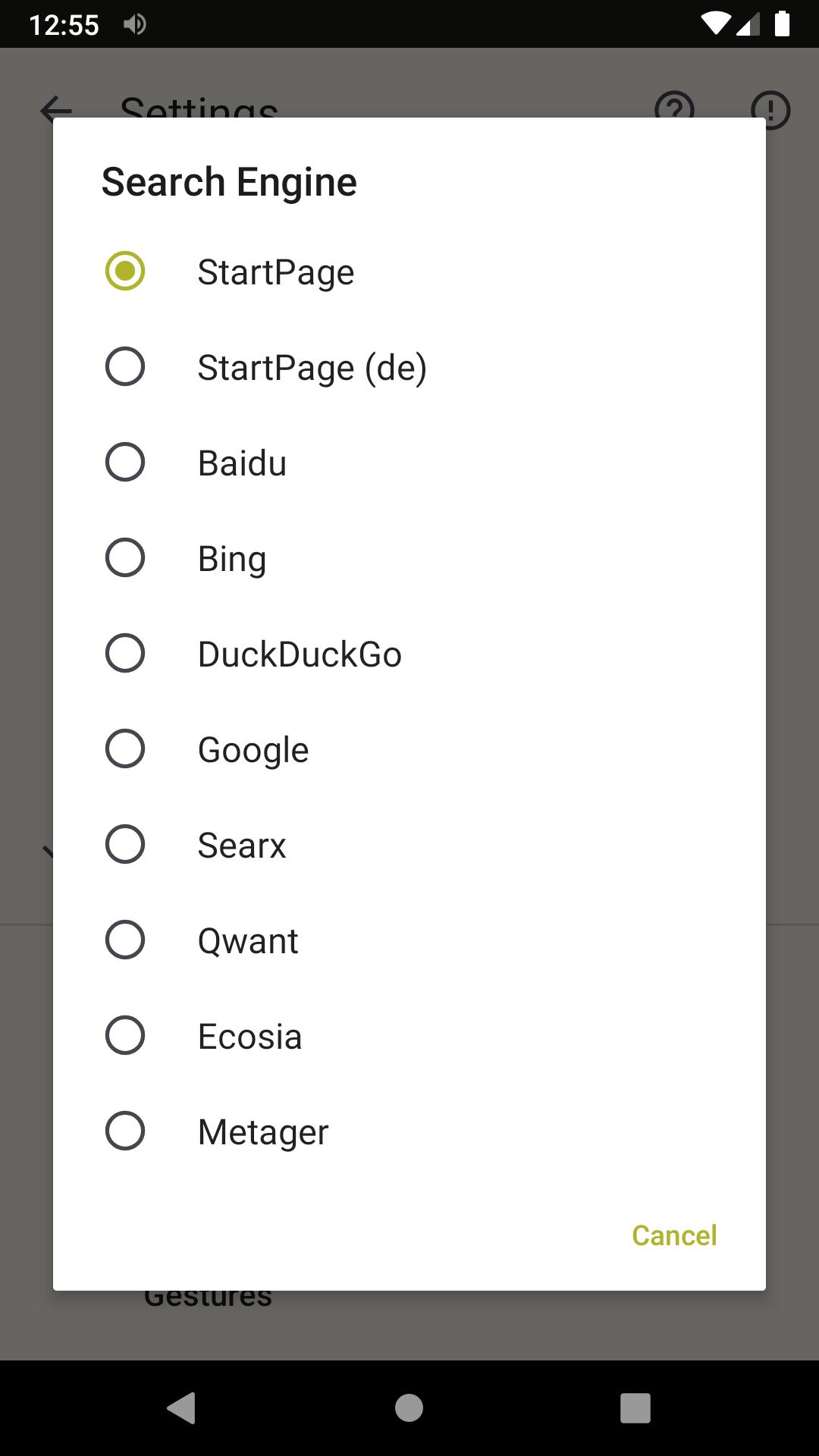Open recent apps square button

click(635, 1408)
